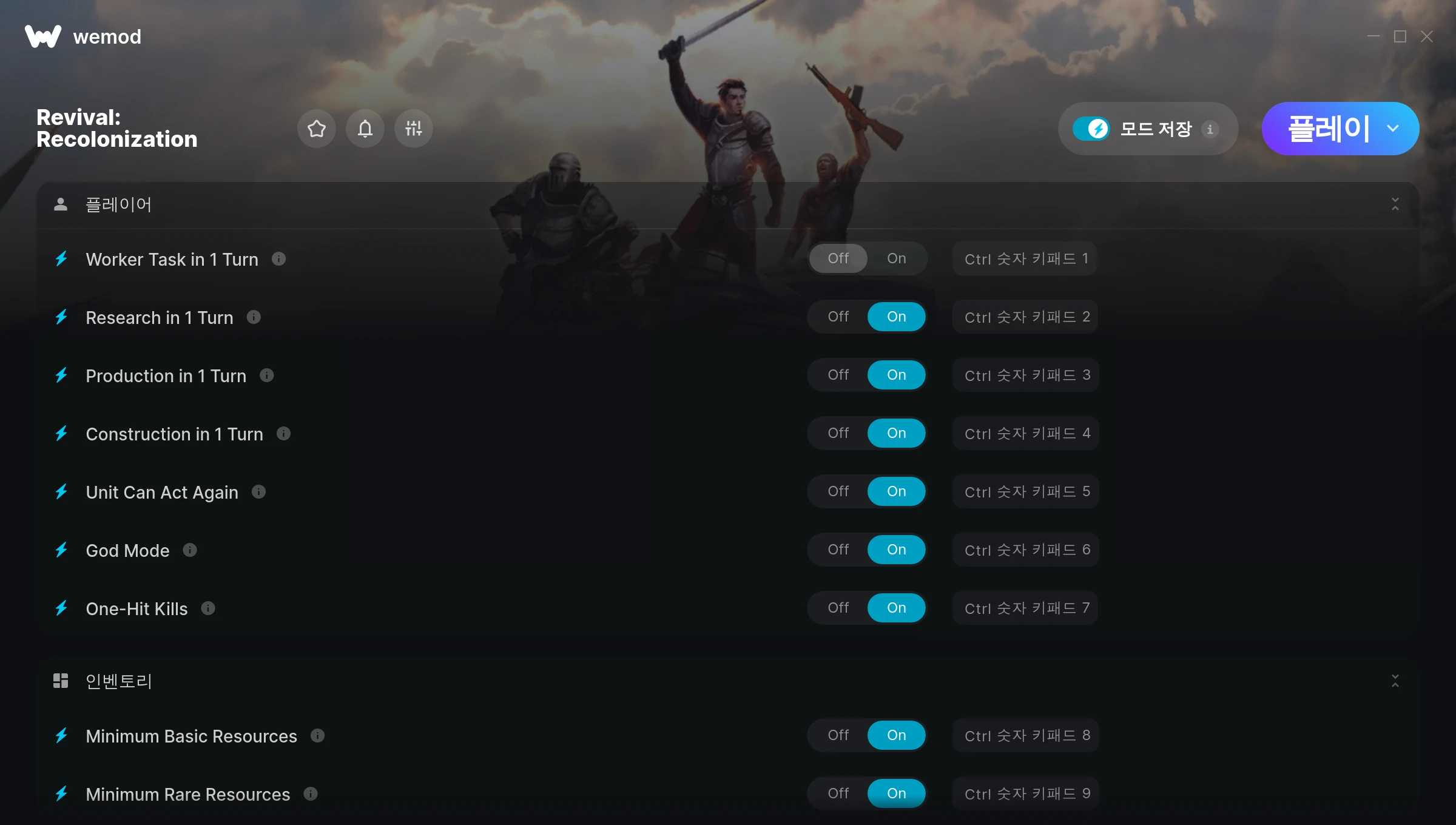This screenshot has width=1456, height=825.
Task: Turn on Worker Task in 1 Turn
Action: click(x=897, y=258)
